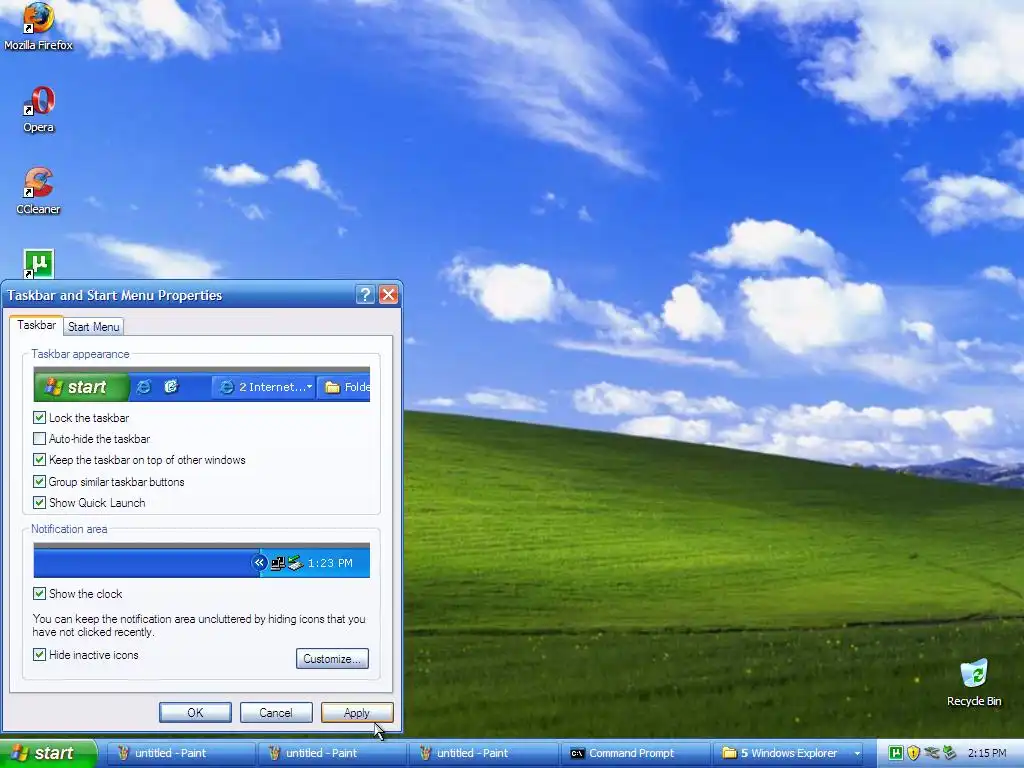Enable Auto-hide the taskbar
The width and height of the screenshot is (1024, 768).
[x=39, y=439]
